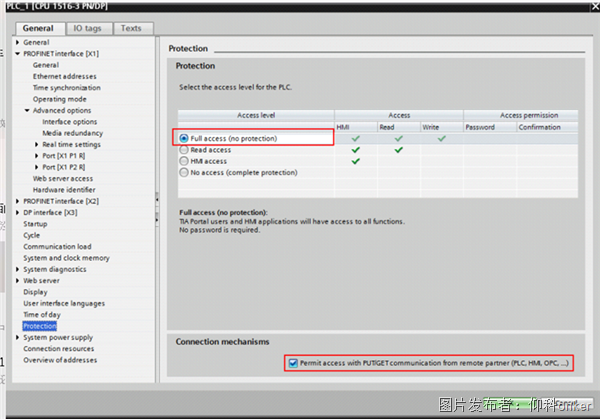Expand the General tree node arrow
600x419 pixels.
(18, 42)
